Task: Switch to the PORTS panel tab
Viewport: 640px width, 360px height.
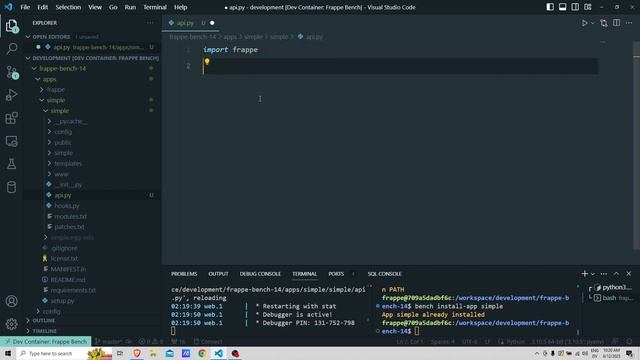Action: 336,274
